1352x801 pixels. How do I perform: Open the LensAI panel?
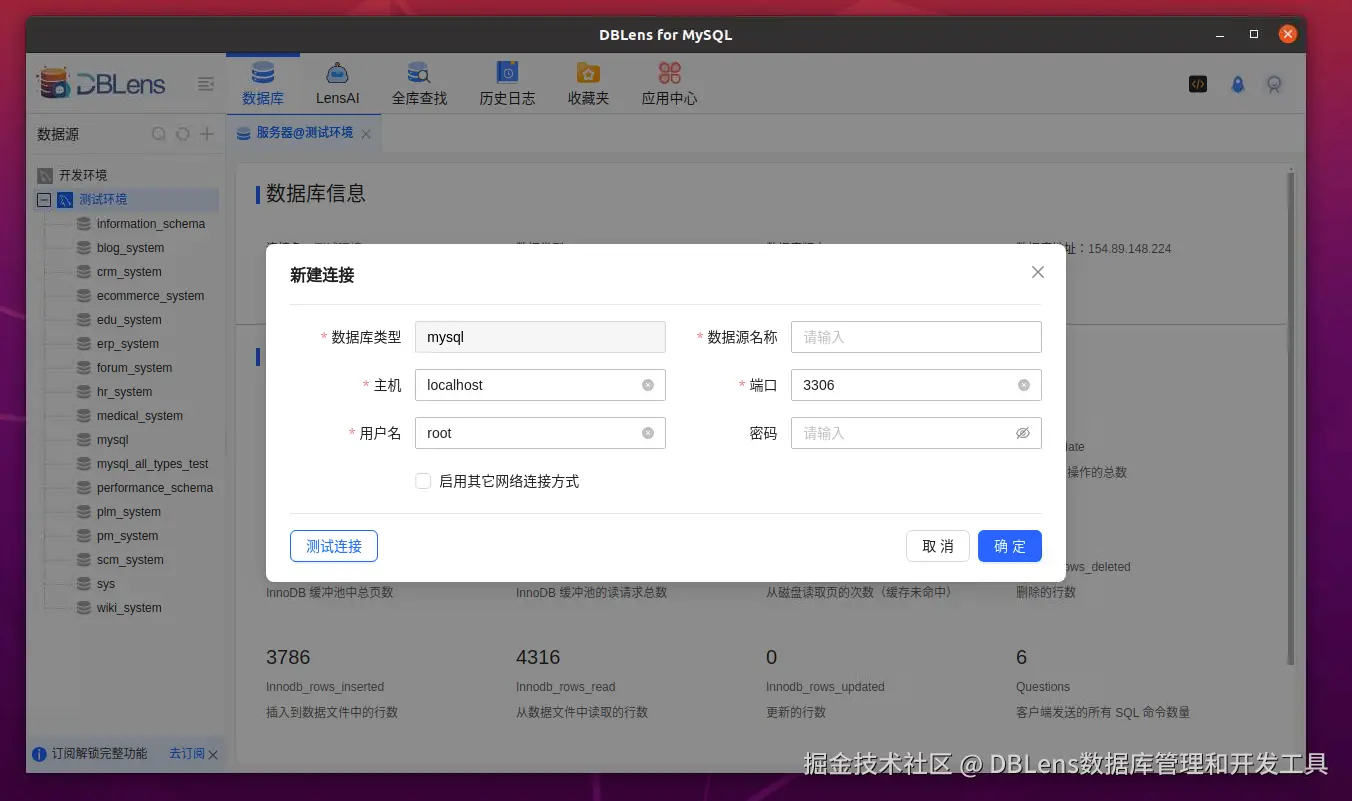337,82
